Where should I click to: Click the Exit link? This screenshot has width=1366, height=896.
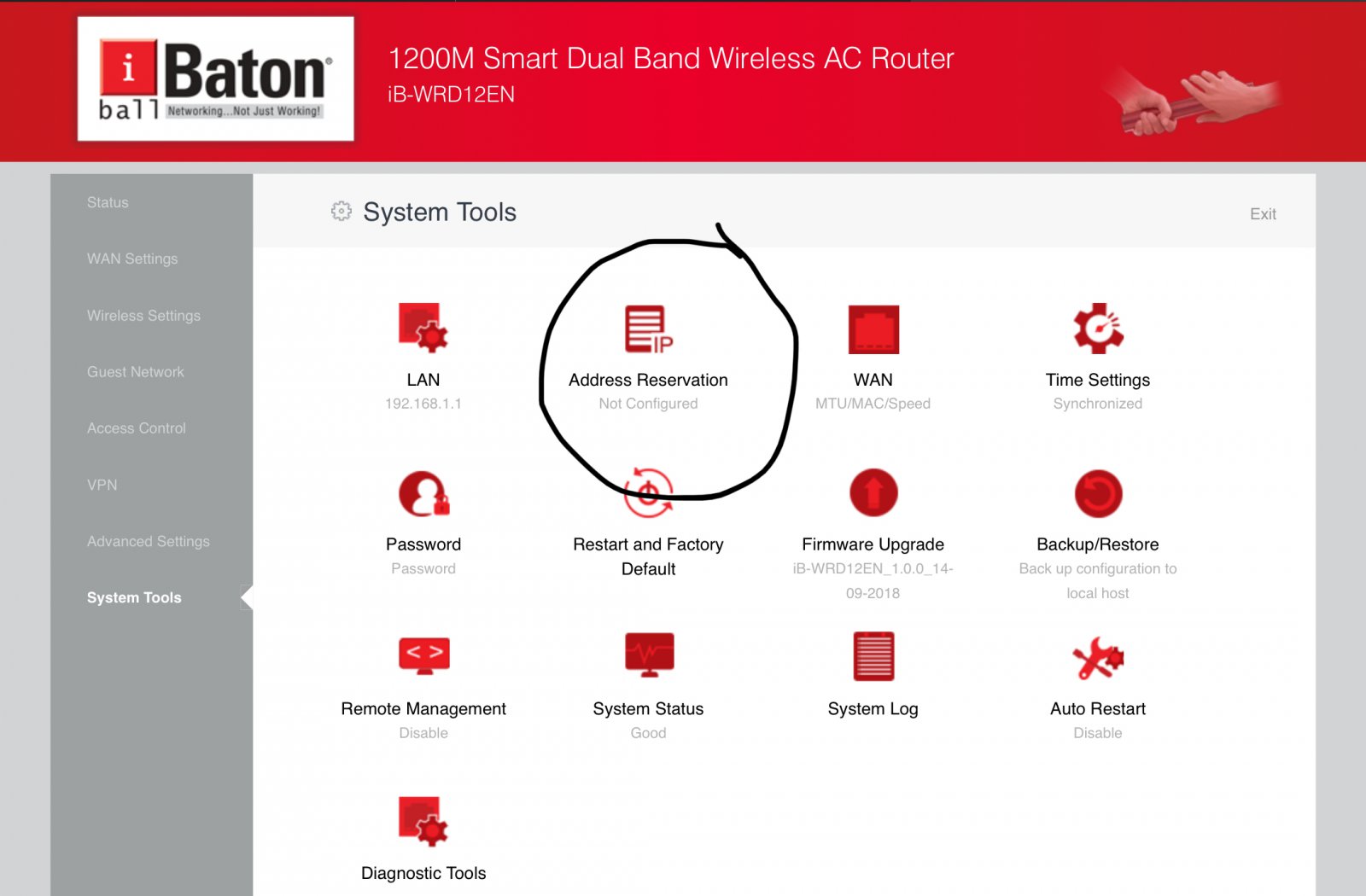[1263, 214]
